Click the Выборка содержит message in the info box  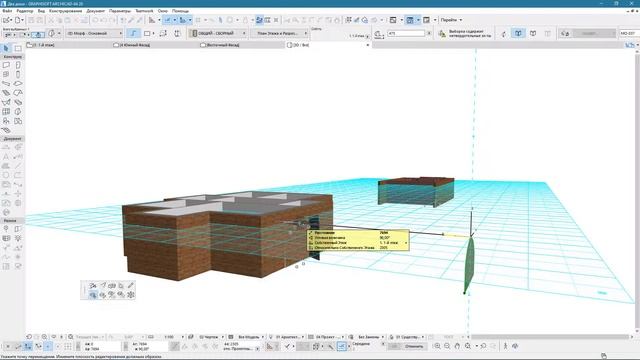[x=470, y=33]
